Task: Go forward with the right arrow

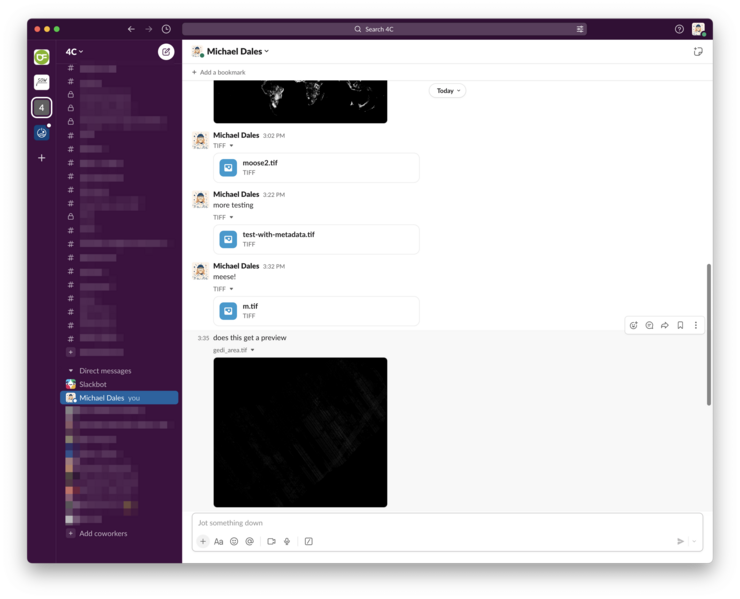Action: point(149,29)
